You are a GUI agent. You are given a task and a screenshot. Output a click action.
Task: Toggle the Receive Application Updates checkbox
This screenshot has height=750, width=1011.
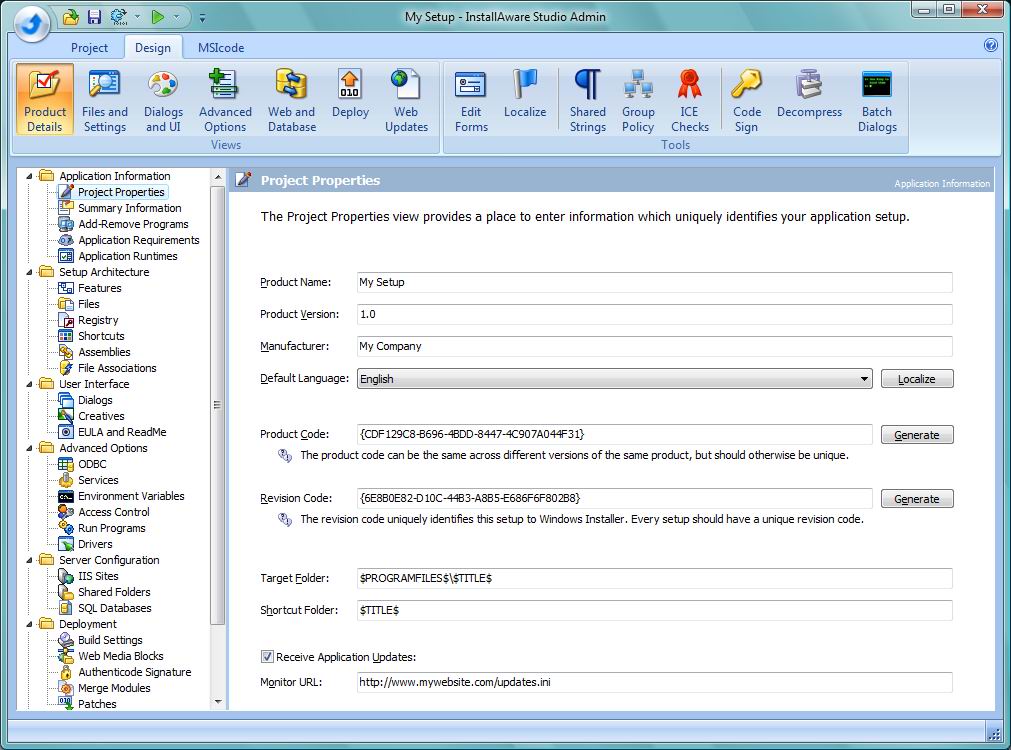pos(267,656)
